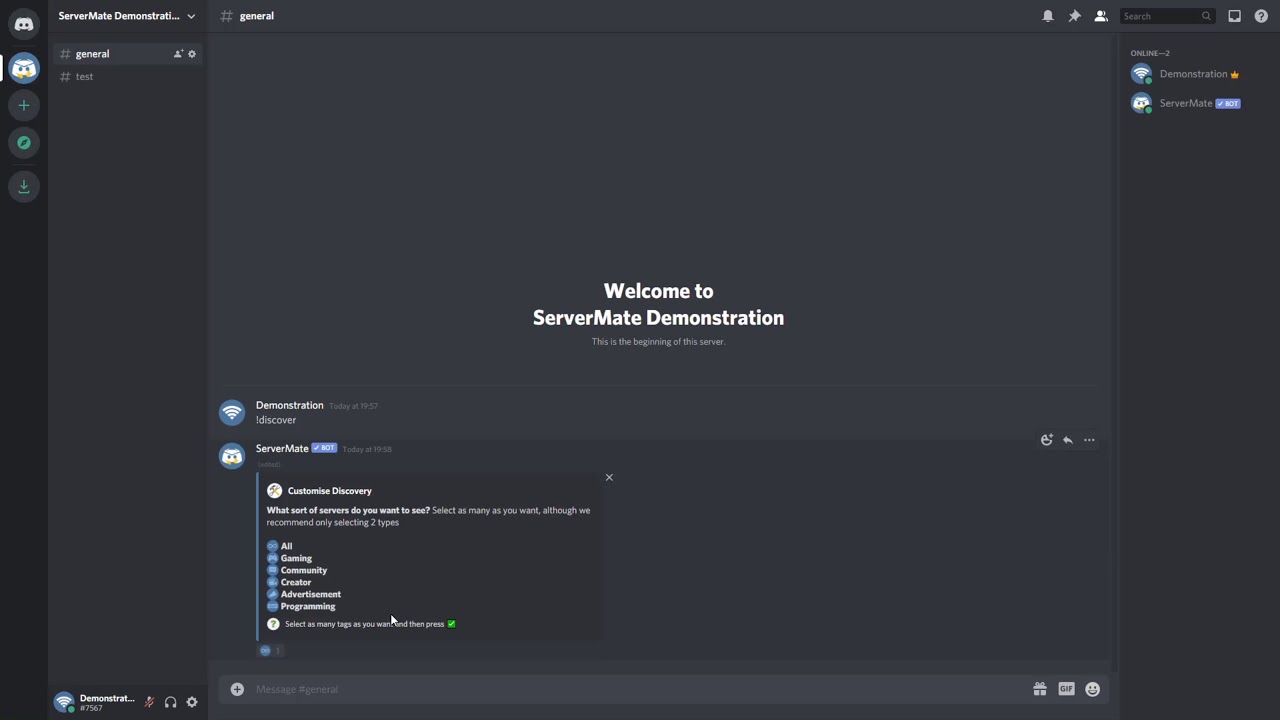This screenshot has height=720, width=1280.
Task: Dismiss the Customise Discovery embed
Action: coord(609,477)
